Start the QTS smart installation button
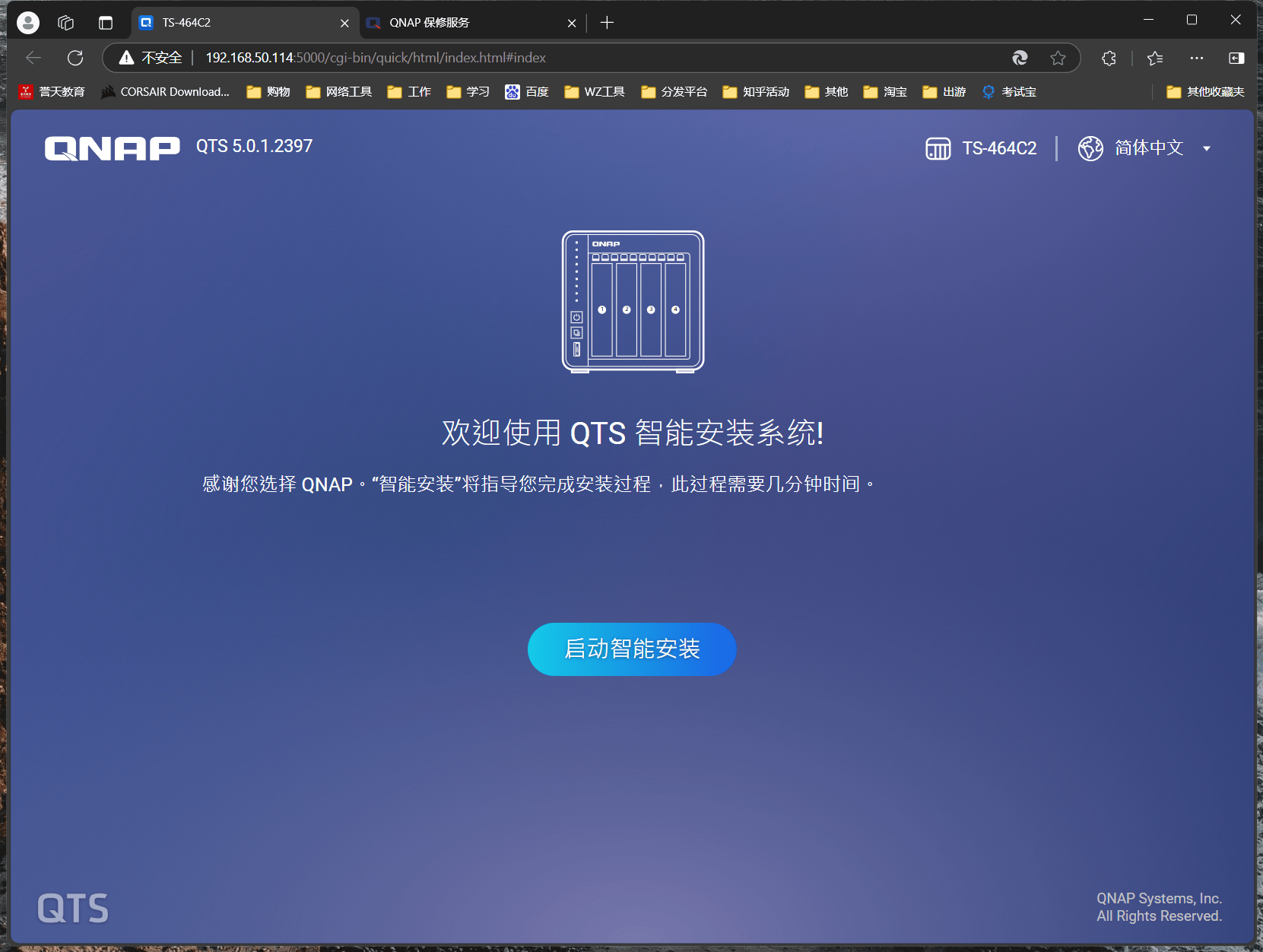This screenshot has width=1263, height=952. (x=632, y=649)
